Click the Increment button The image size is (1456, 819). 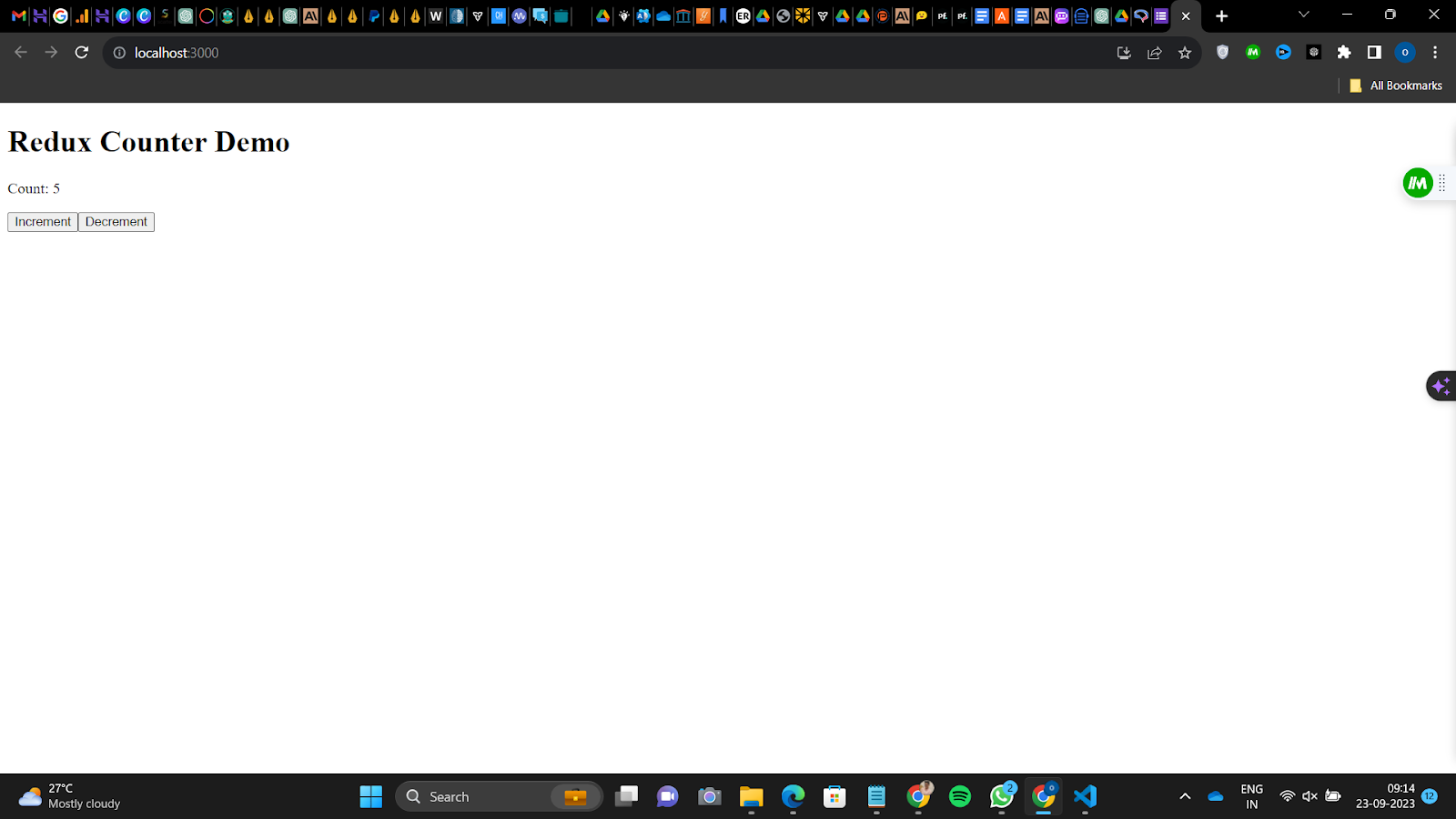(43, 222)
